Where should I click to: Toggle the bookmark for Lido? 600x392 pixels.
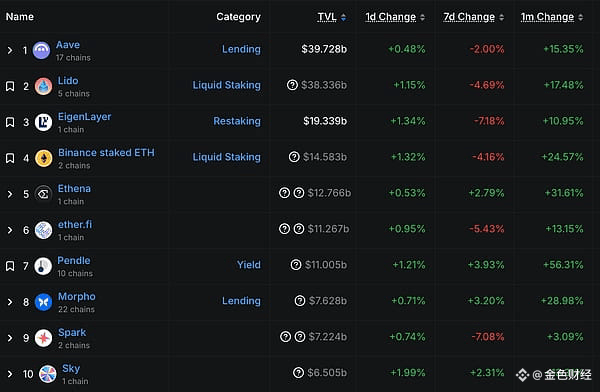[10, 86]
